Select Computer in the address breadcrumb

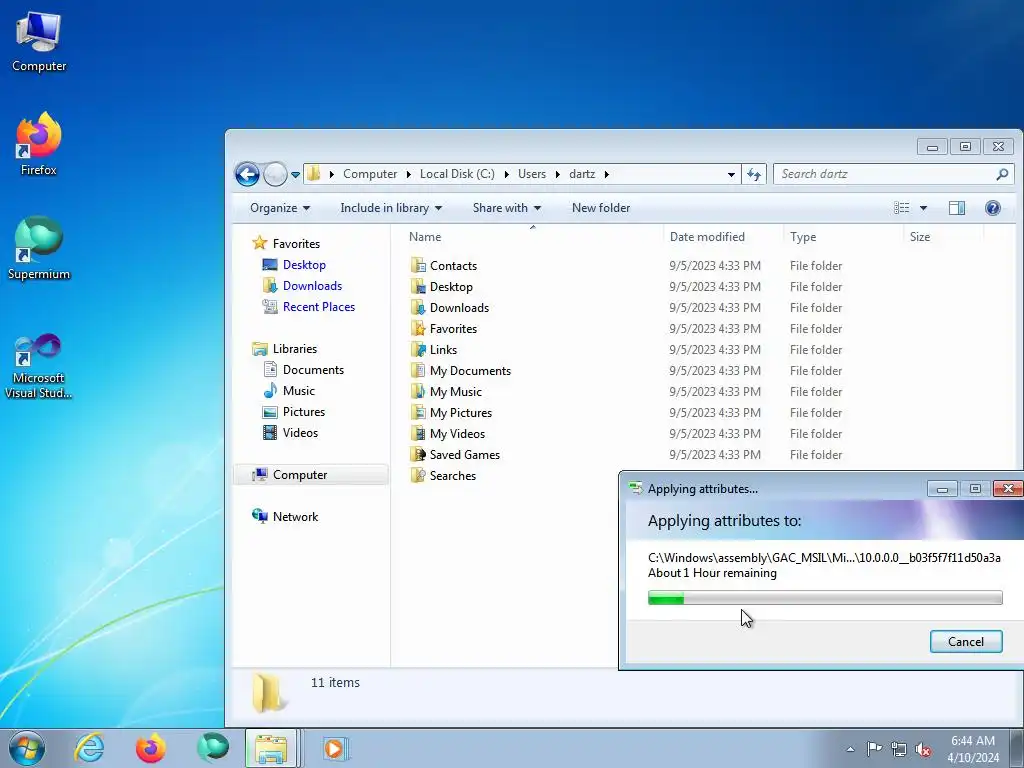(x=370, y=174)
